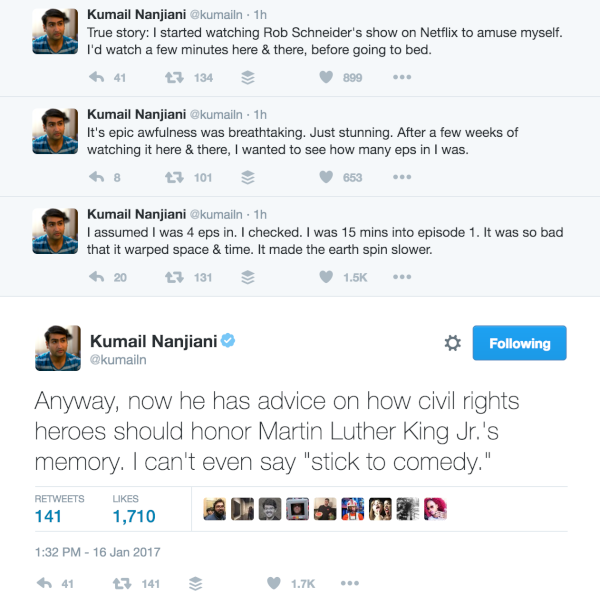
Task: Click the Buffer stack icon on 'epic awfulness' tweet
Action: pos(248,177)
